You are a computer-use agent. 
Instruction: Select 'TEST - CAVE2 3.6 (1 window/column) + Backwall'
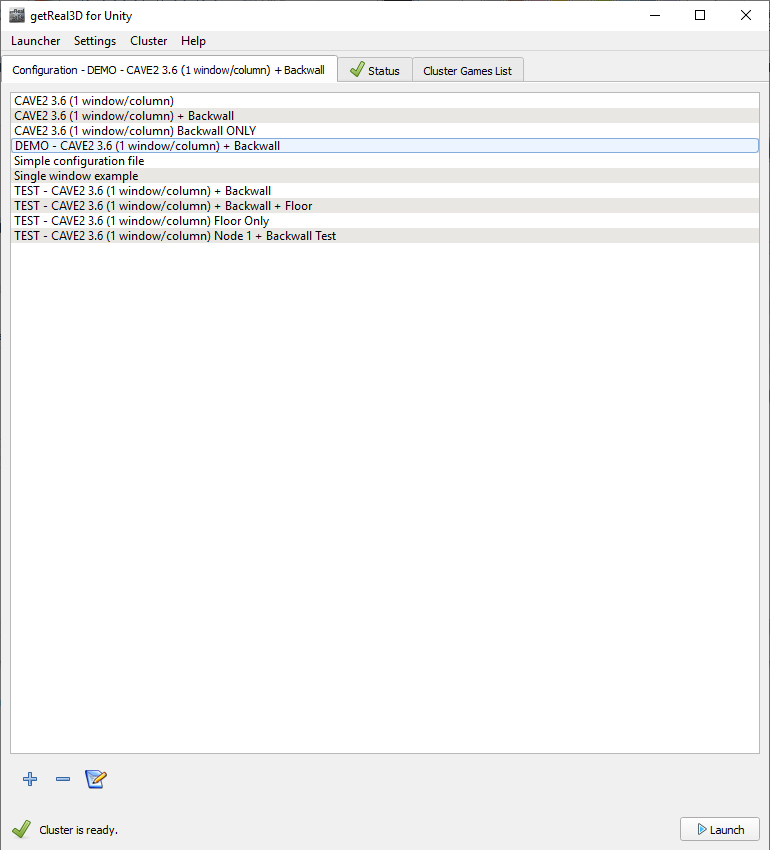tap(384, 191)
